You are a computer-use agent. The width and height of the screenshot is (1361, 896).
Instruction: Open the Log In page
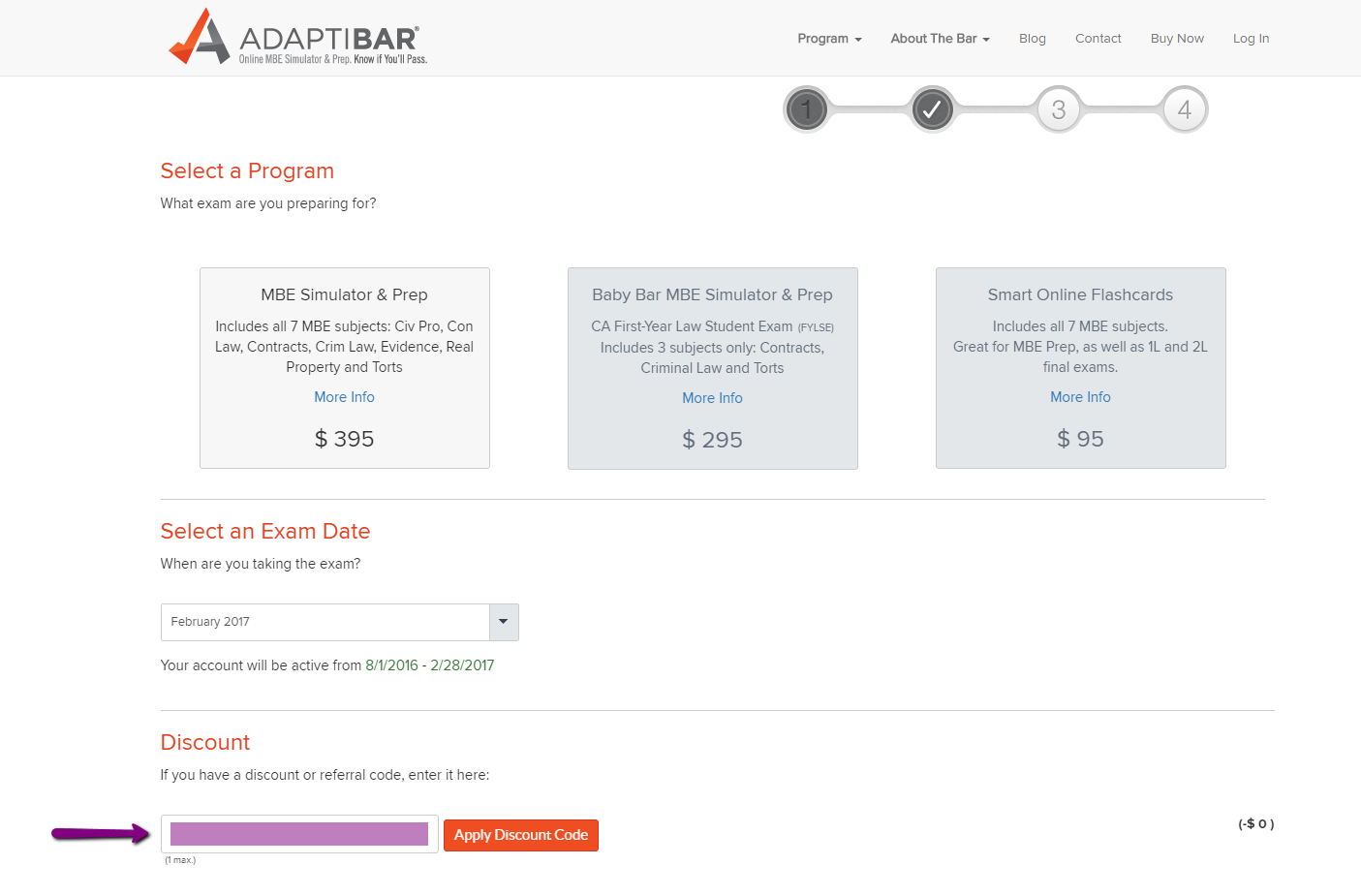pos(1251,39)
